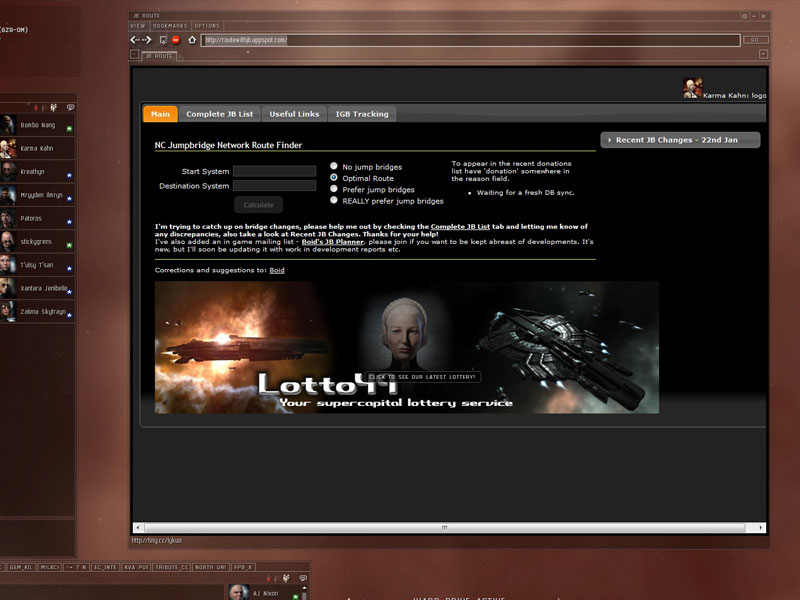The image size is (800, 600).
Task: Click the blue star beside Kreathyn
Action: pos(69,176)
